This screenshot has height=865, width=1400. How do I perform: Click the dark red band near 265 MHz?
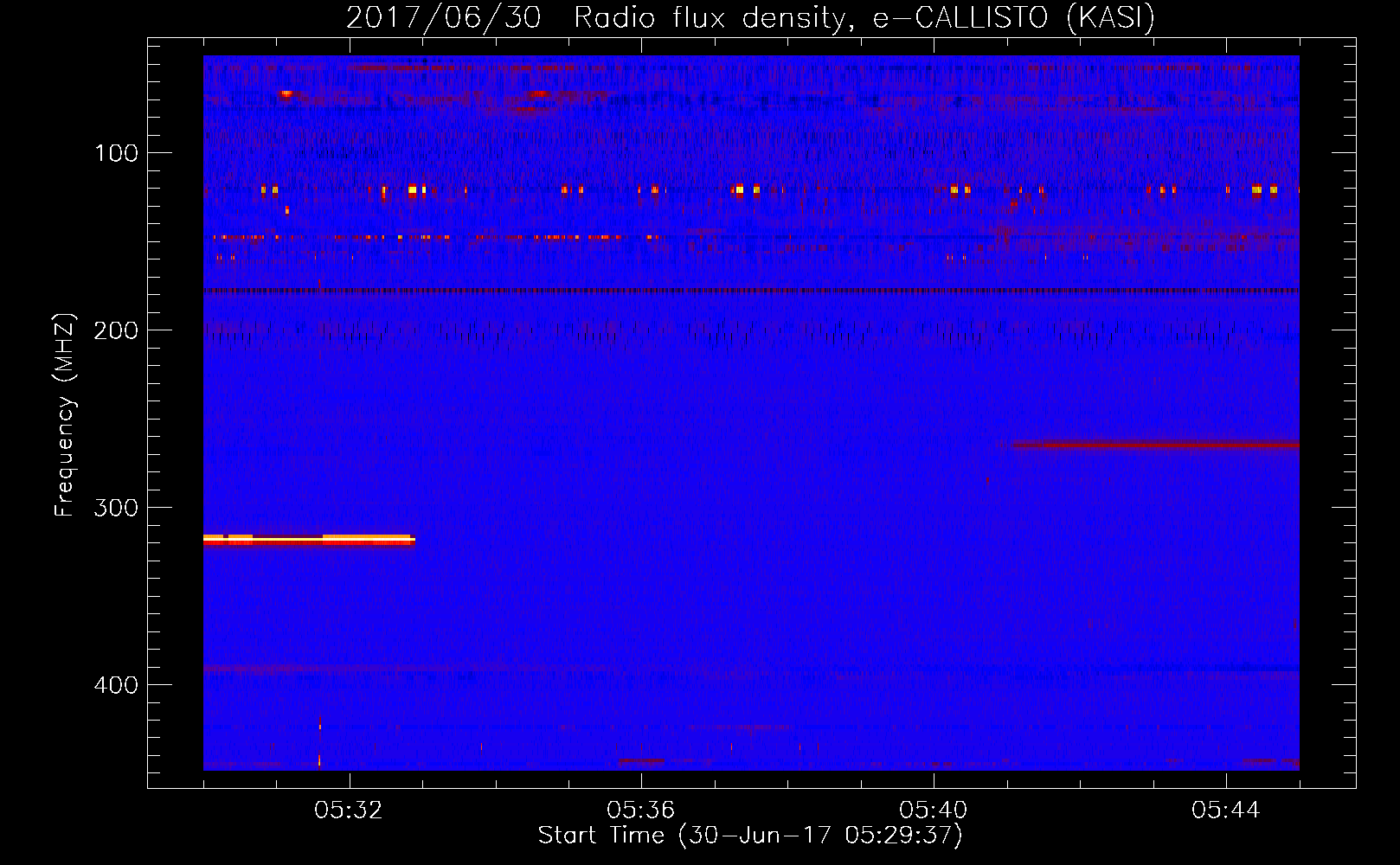coord(1155,445)
